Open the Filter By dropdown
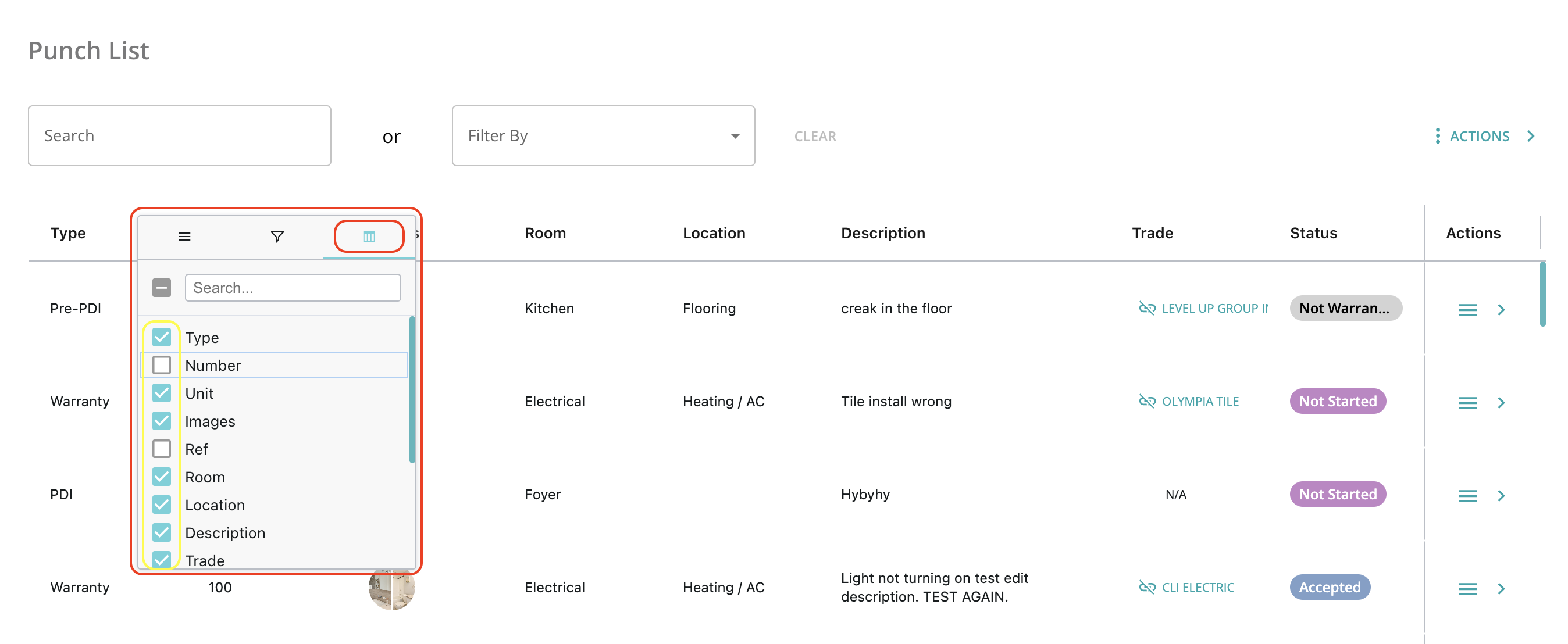 tap(603, 135)
